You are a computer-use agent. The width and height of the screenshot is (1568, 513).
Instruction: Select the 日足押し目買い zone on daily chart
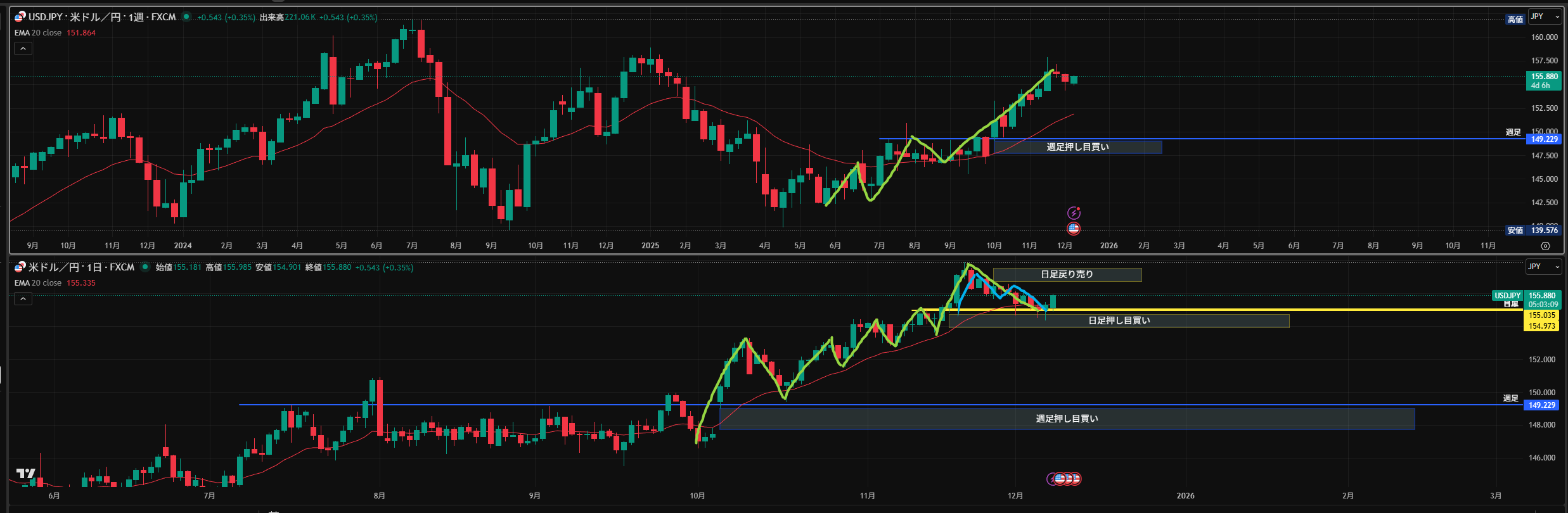coord(1119,321)
